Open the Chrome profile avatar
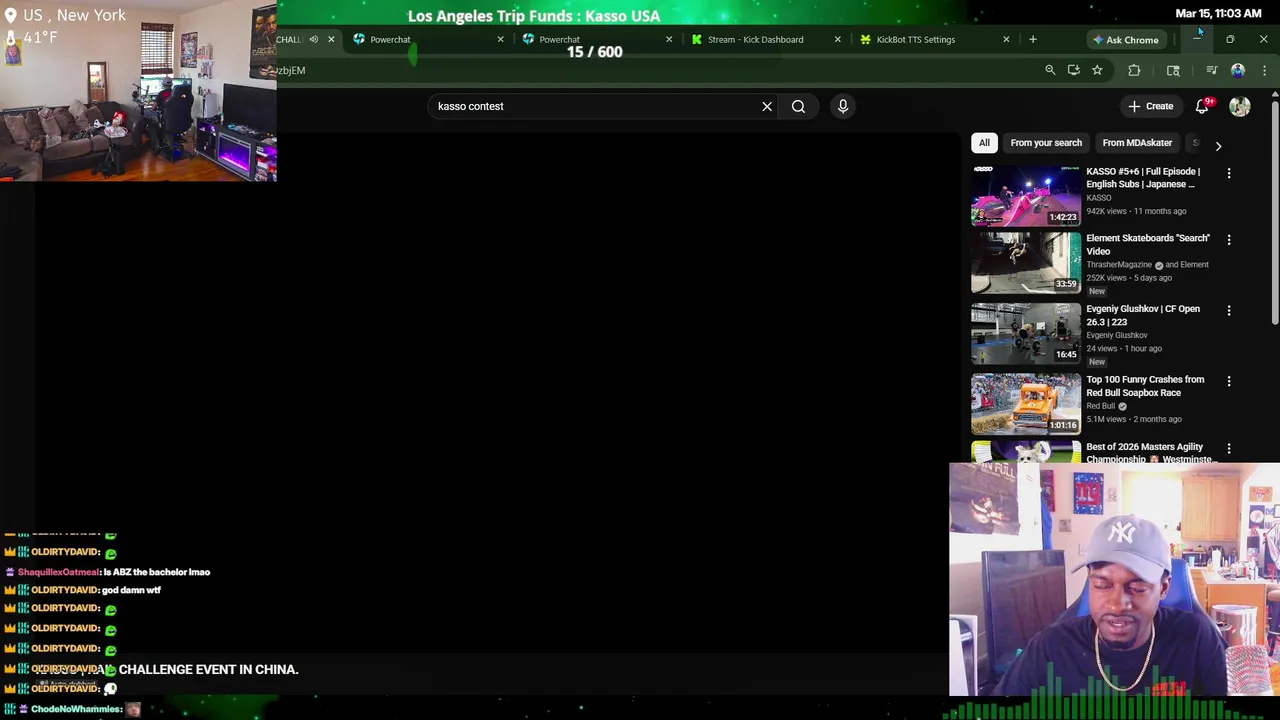This screenshot has height=720, width=1280. pyautogui.click(x=1238, y=70)
